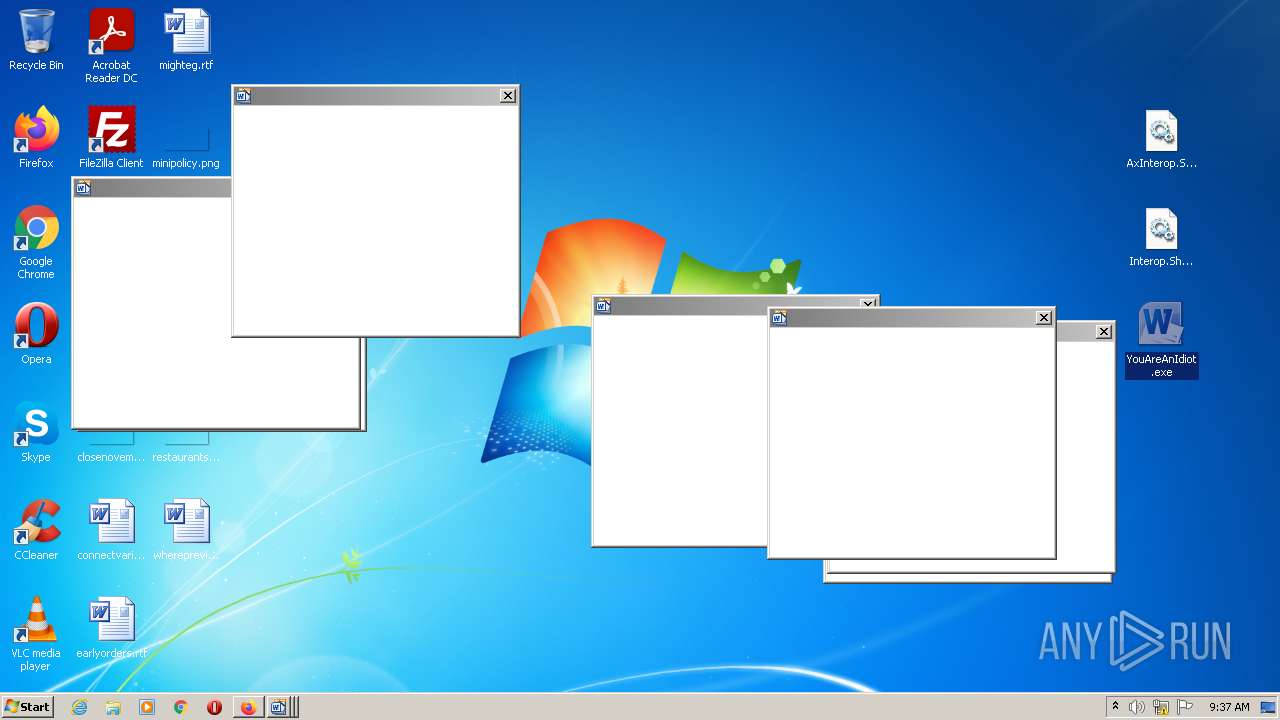Click the title icon of the middle-right popup

coord(603,306)
